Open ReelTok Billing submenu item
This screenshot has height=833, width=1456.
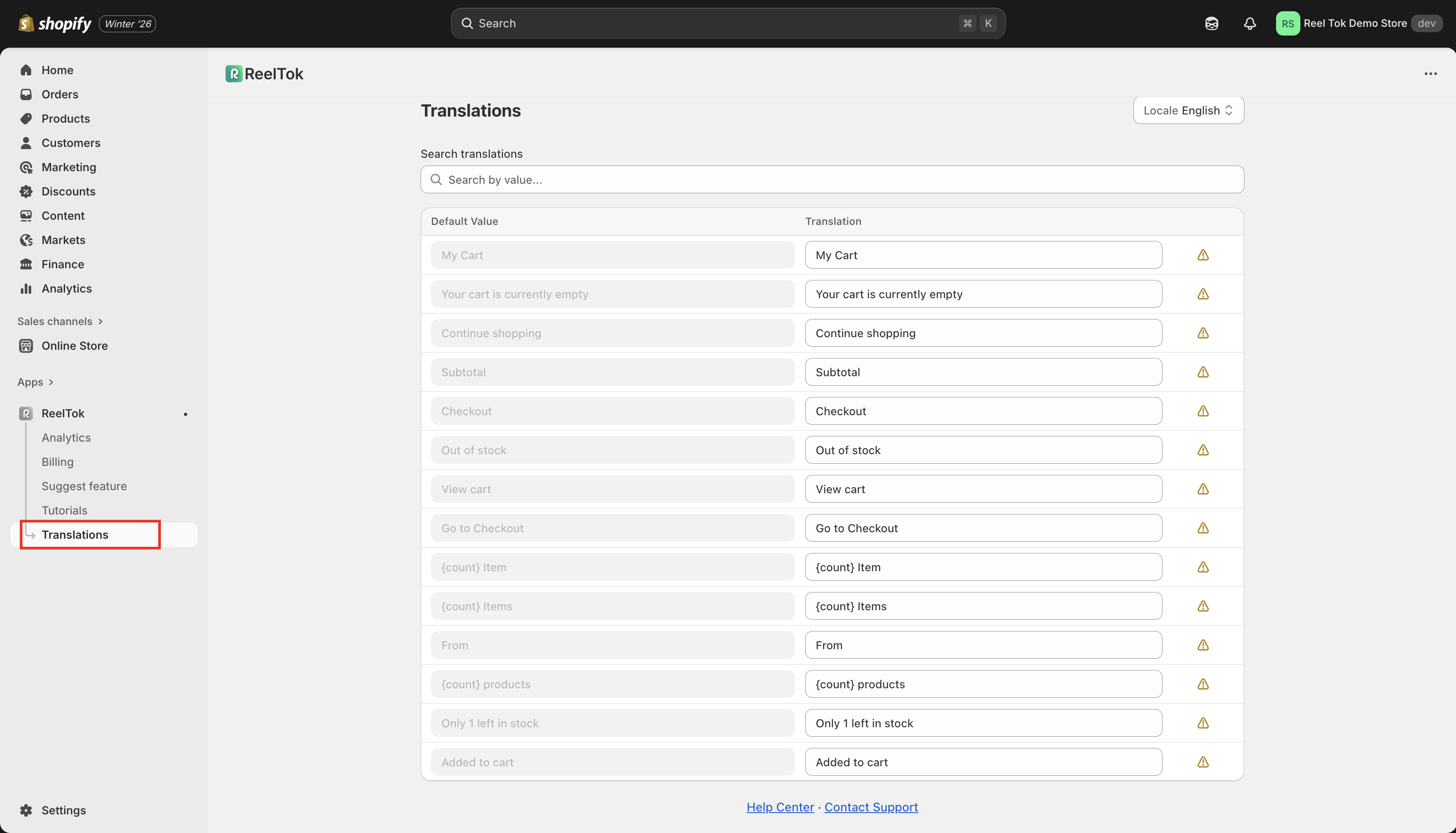pos(57,462)
